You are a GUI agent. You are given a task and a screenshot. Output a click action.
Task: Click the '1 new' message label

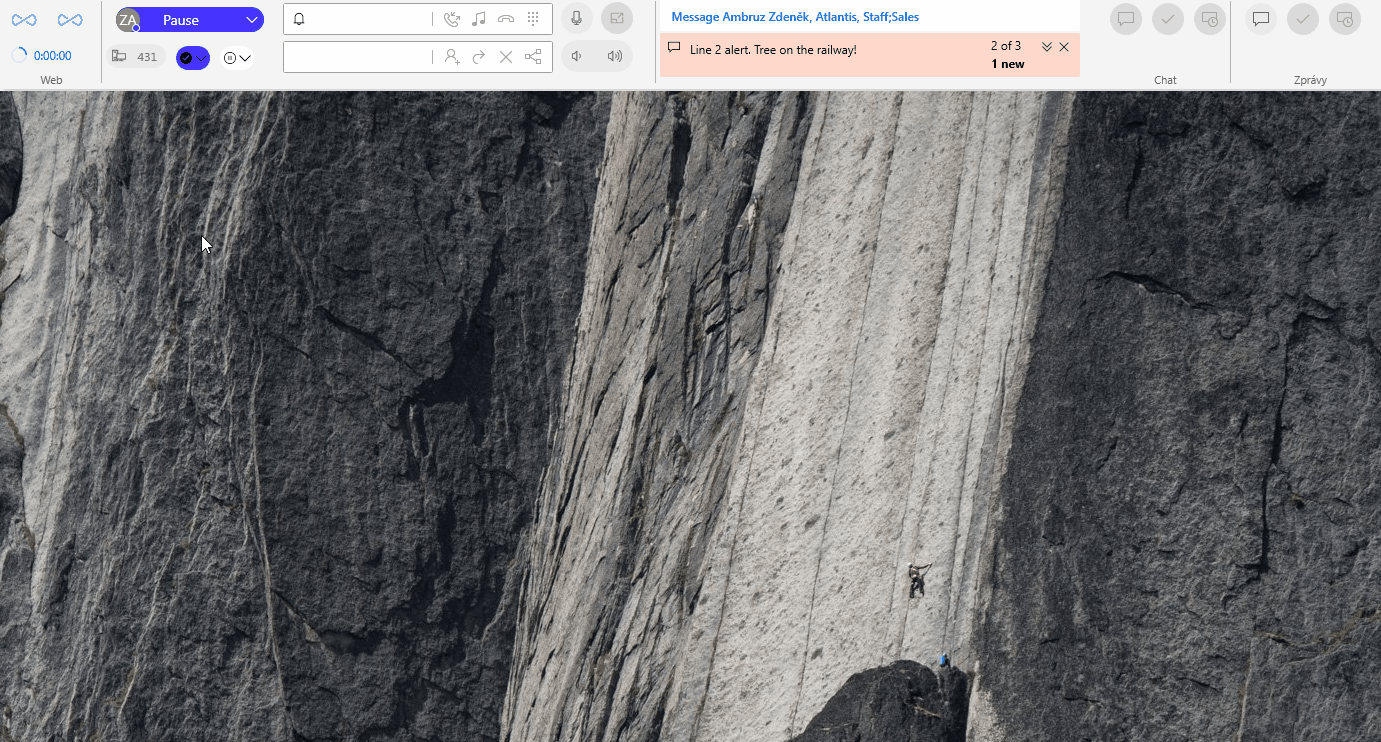(x=1008, y=64)
